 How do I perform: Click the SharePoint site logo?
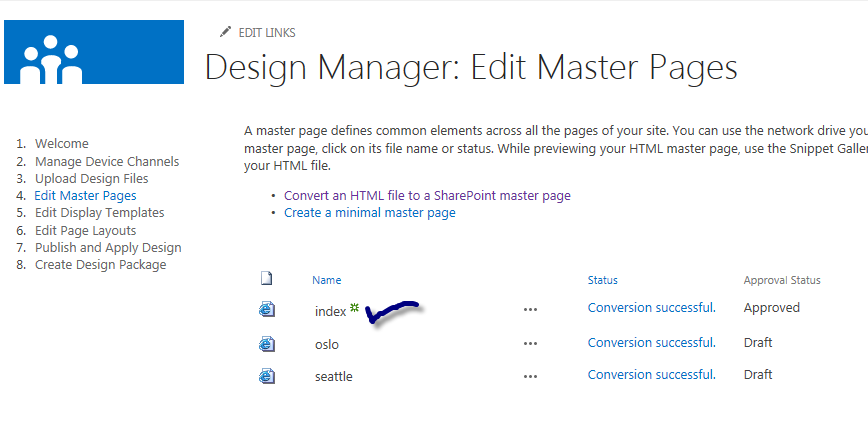click(94, 51)
